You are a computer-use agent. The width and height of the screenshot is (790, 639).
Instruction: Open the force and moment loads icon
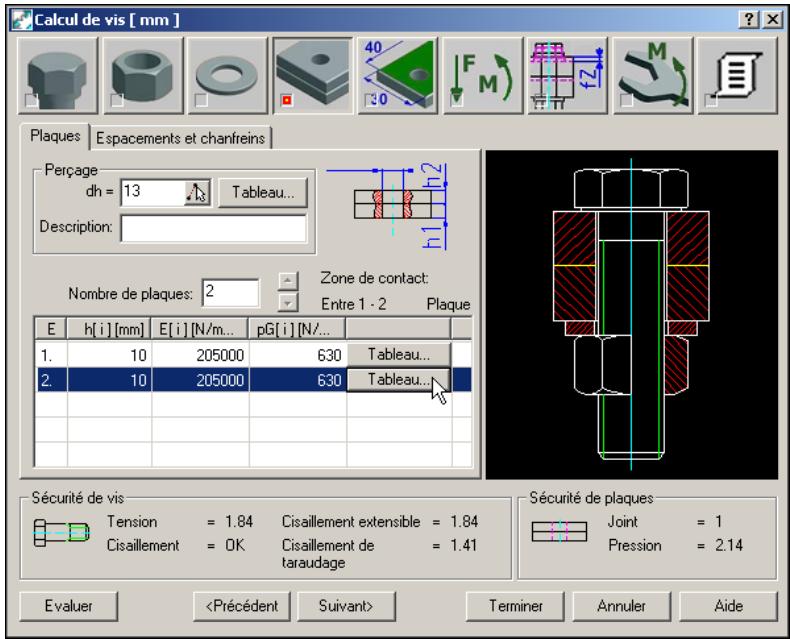483,76
